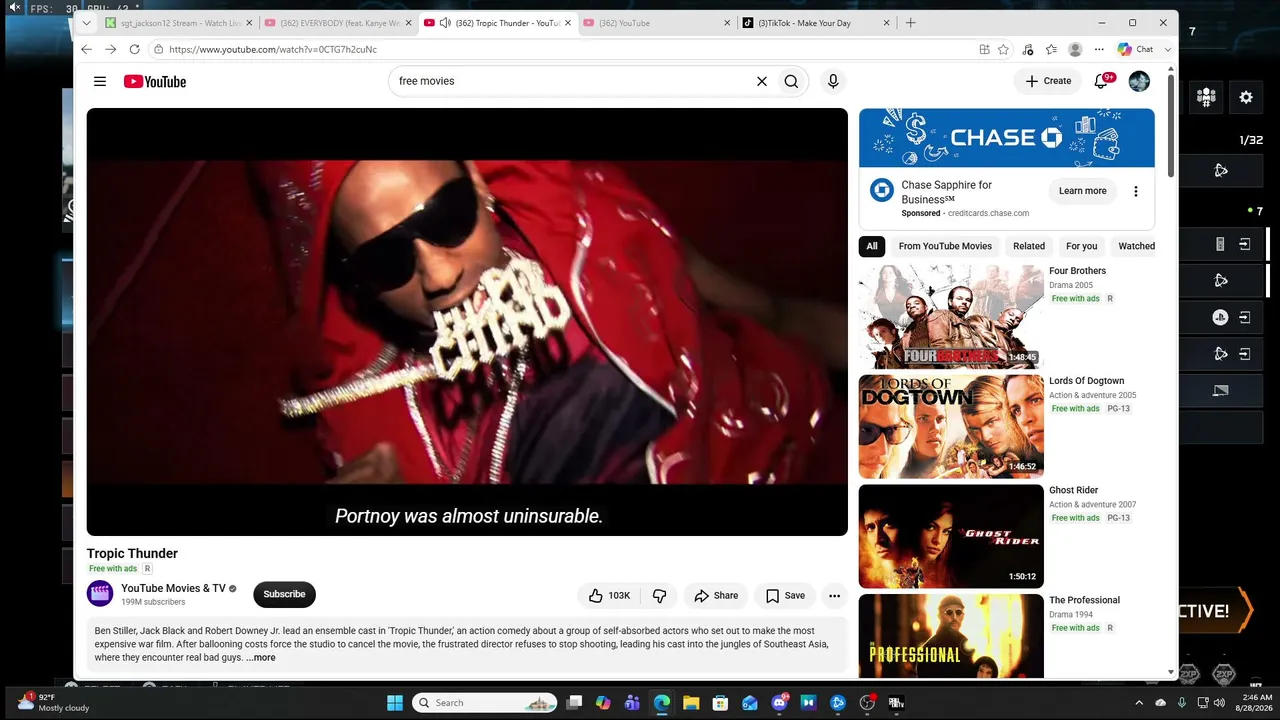1280x720 pixels.
Task: Select the 'For you' filter chip
Action: coord(1082,246)
